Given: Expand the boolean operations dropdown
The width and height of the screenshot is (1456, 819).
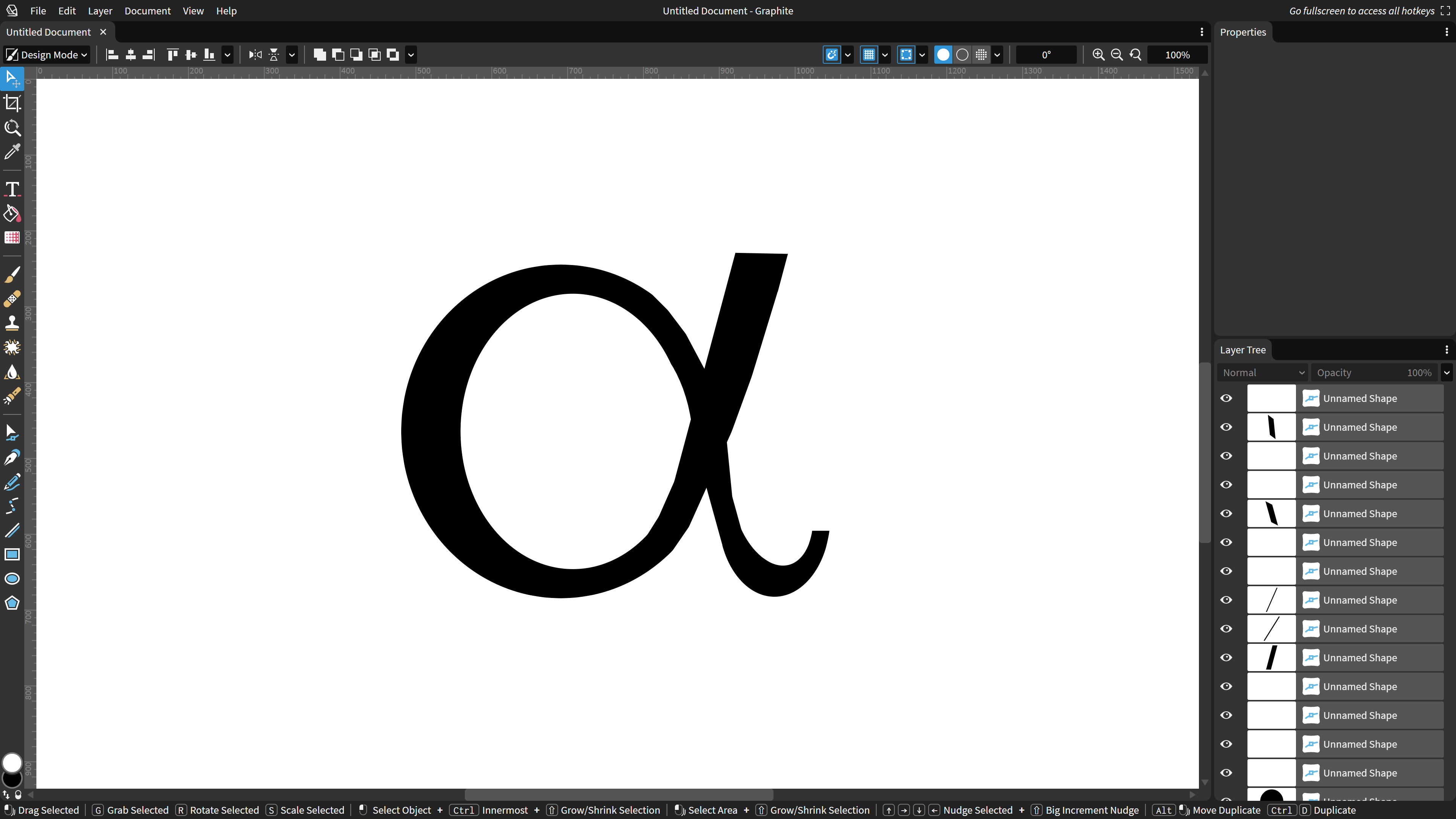Looking at the screenshot, I should point(411,55).
